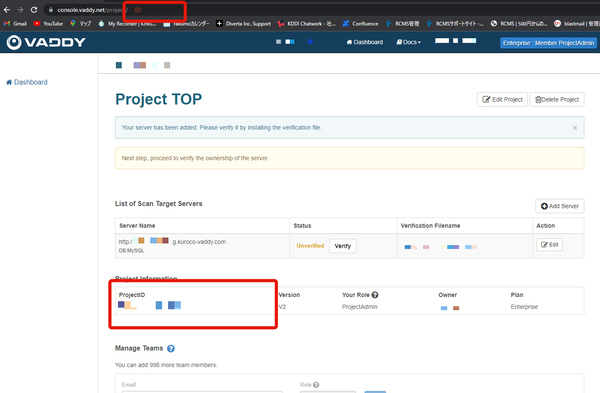Open the YouTube bookmark
The height and width of the screenshot is (393, 600).
coord(48,24)
